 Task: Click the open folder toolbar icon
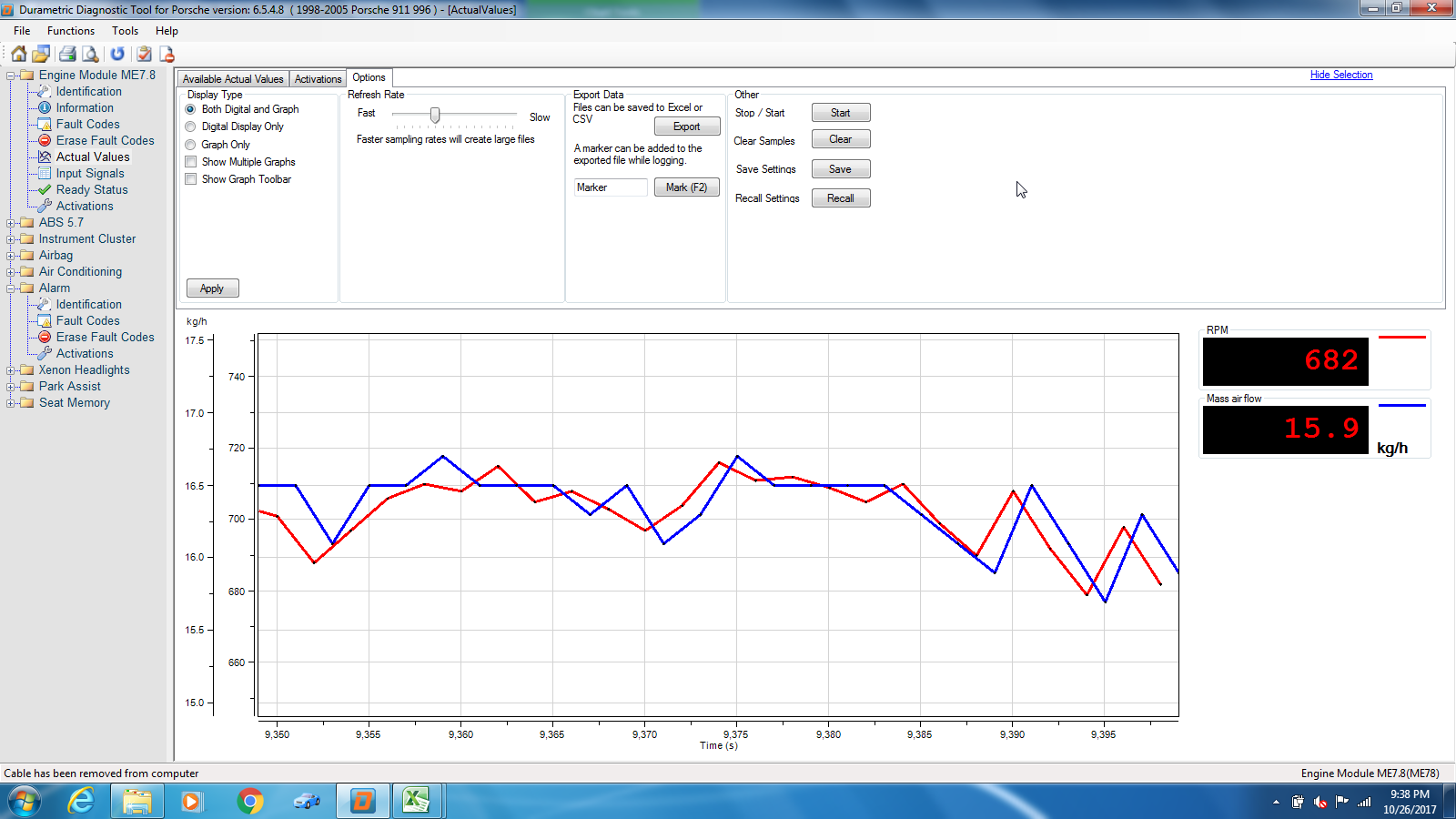(x=41, y=55)
